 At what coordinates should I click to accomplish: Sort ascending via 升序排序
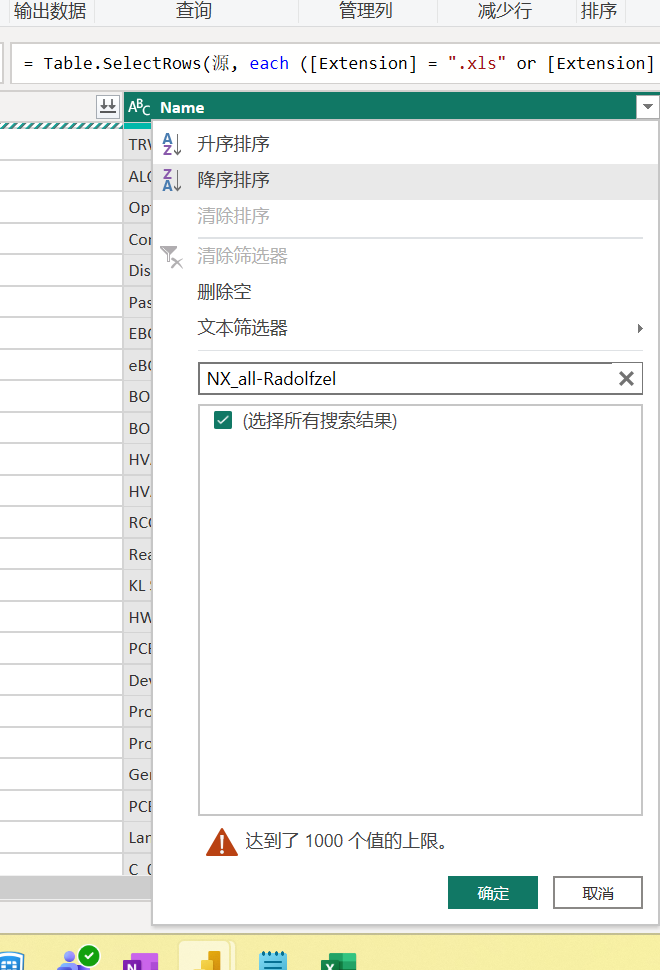pos(233,144)
